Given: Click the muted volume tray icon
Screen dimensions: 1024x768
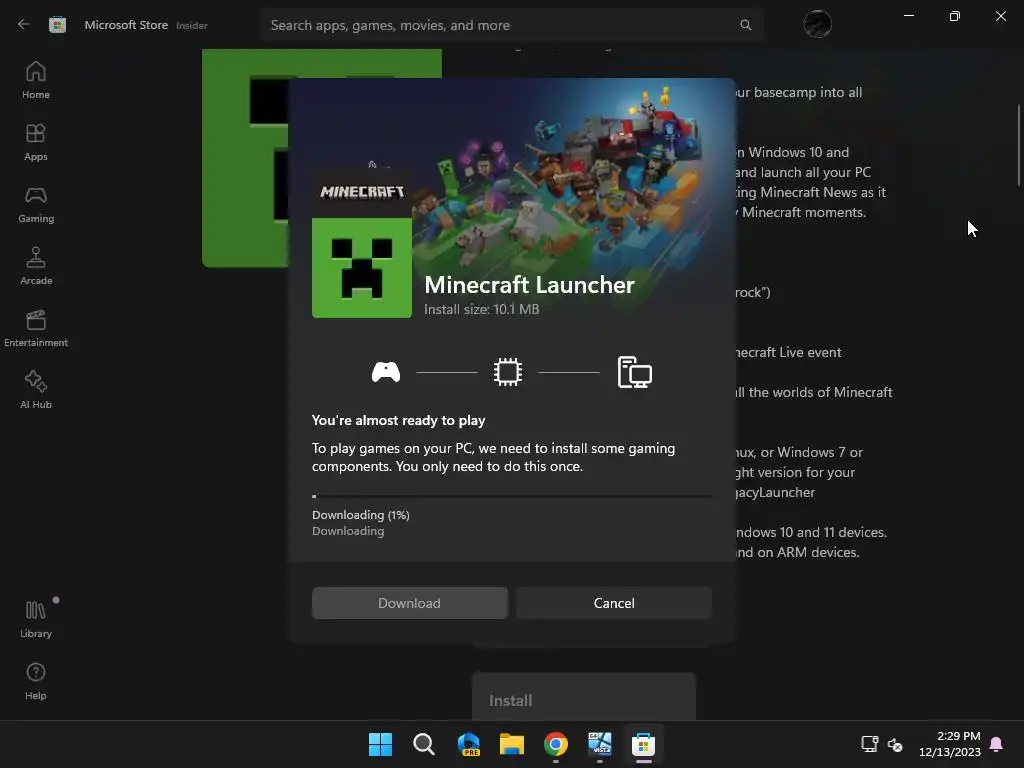Looking at the screenshot, I should click(x=895, y=744).
